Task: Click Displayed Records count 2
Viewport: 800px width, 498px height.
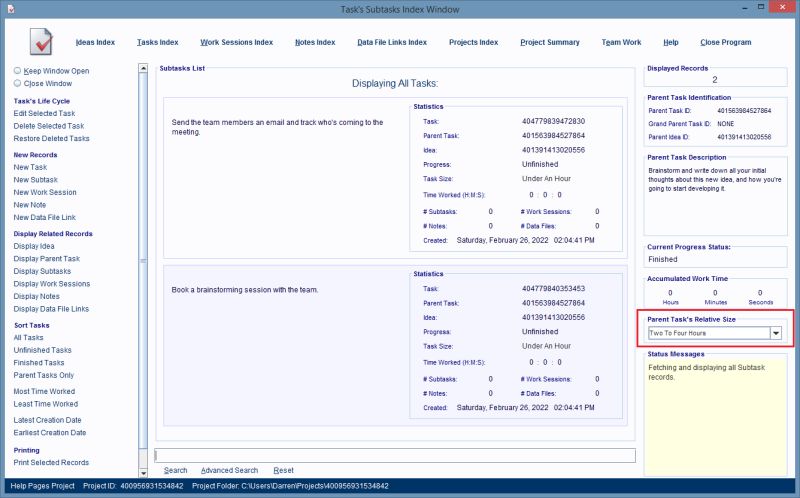Action: 714,80
